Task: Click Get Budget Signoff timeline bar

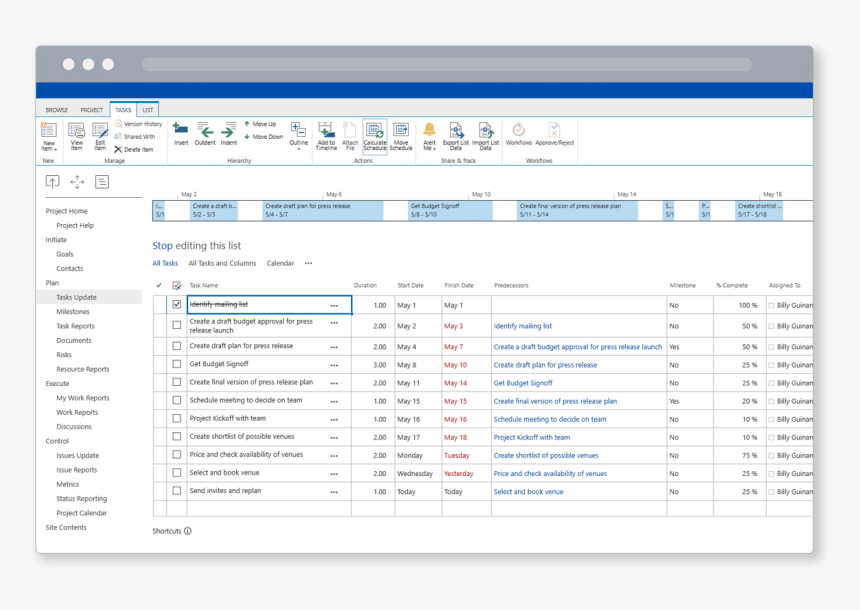Action: click(x=450, y=210)
